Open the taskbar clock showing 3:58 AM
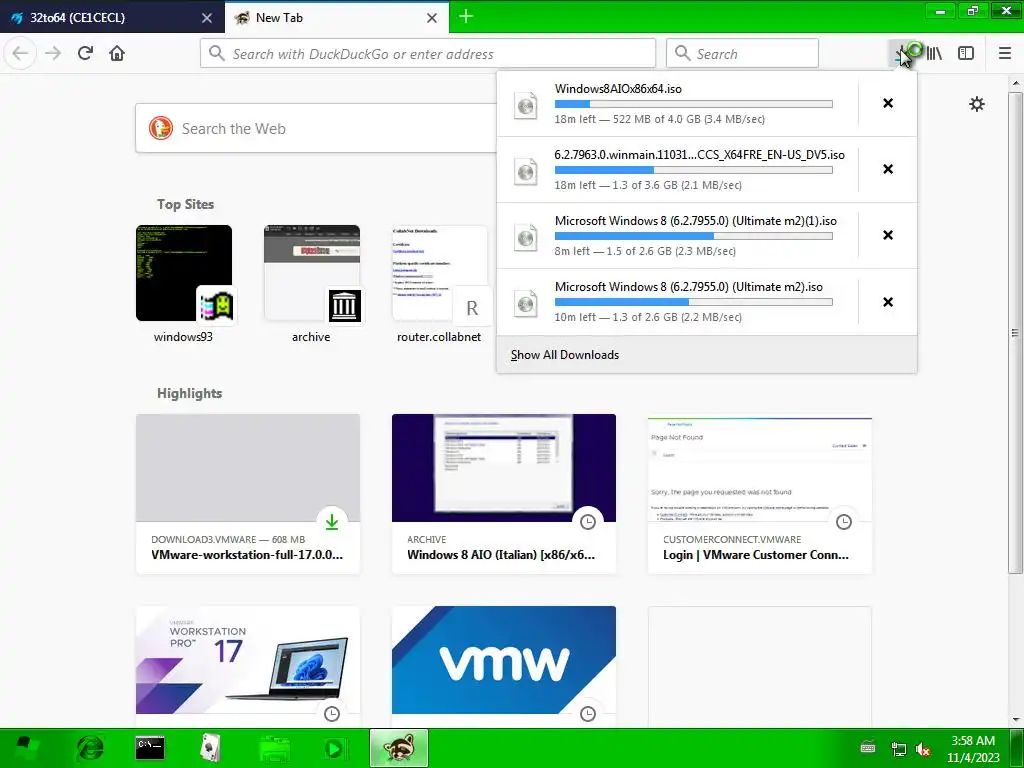Screen dimensions: 1024x768 [973, 749]
